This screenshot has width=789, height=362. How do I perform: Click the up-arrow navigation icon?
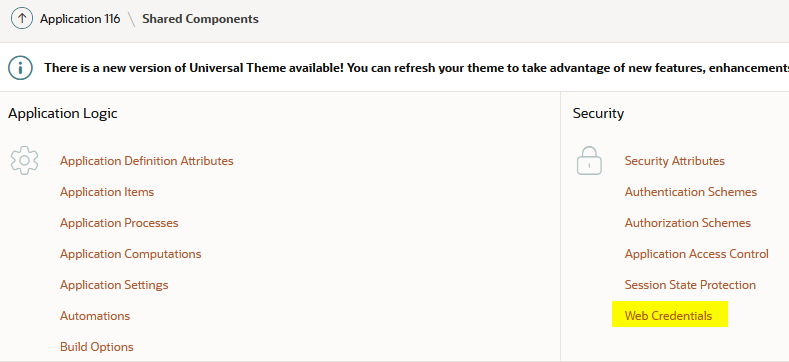pyautogui.click(x=22, y=19)
